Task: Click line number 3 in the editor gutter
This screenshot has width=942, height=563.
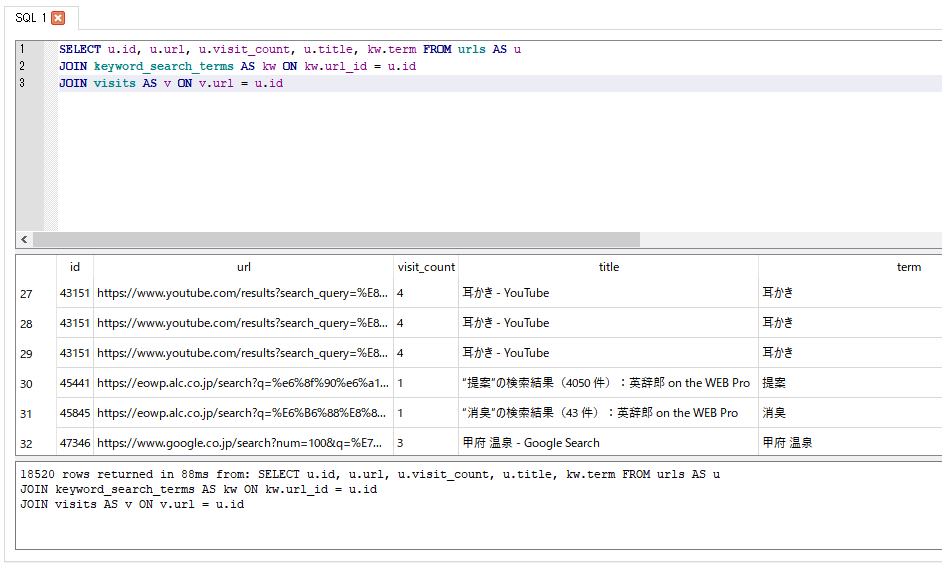Action: 23,83
